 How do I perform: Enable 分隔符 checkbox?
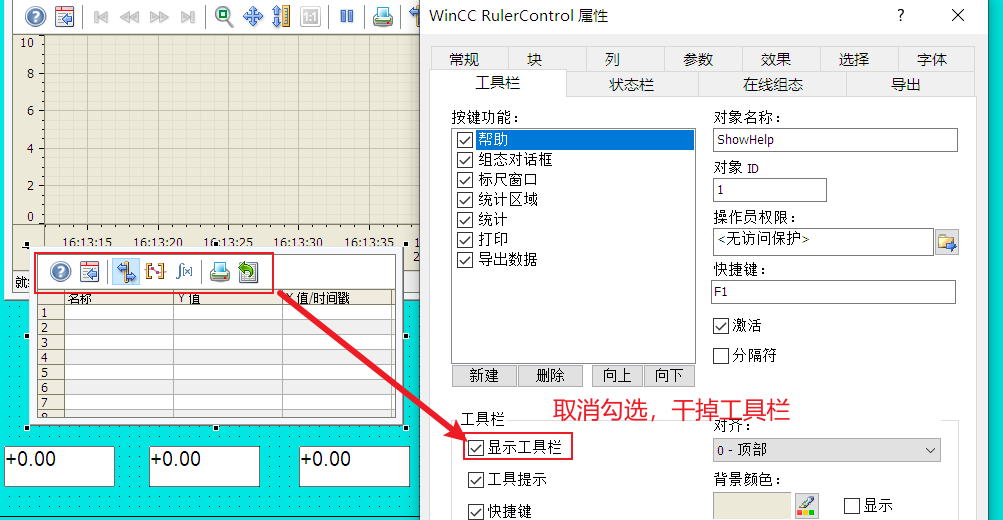721,356
